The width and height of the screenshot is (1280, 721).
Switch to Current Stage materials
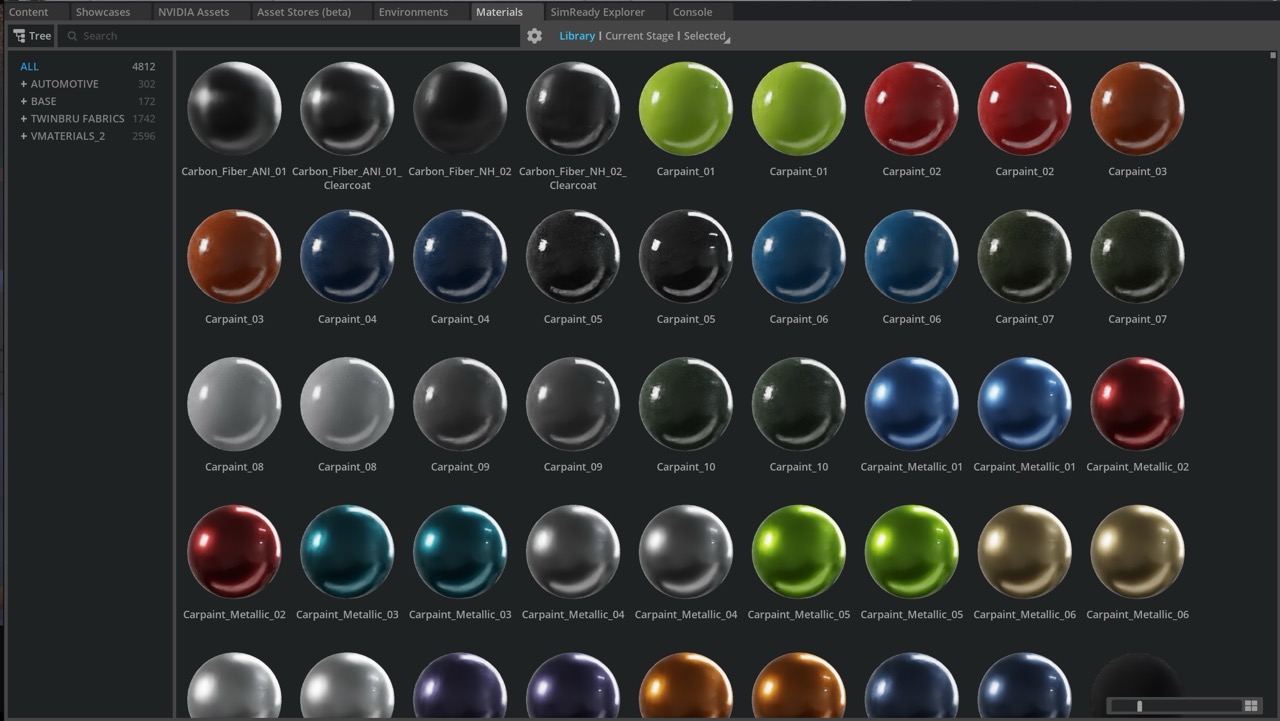pos(639,36)
